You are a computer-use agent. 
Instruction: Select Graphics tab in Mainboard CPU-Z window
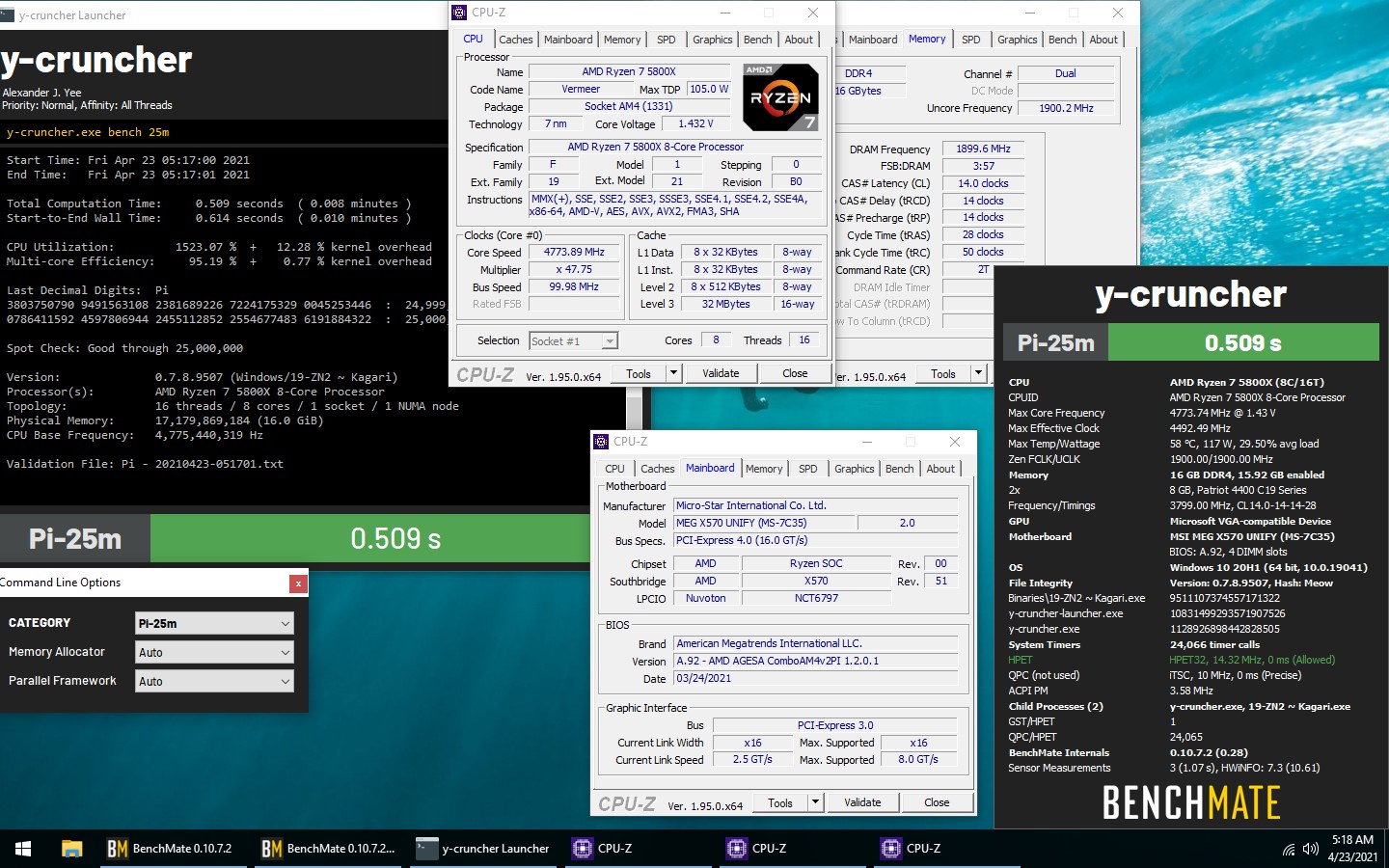tap(854, 469)
